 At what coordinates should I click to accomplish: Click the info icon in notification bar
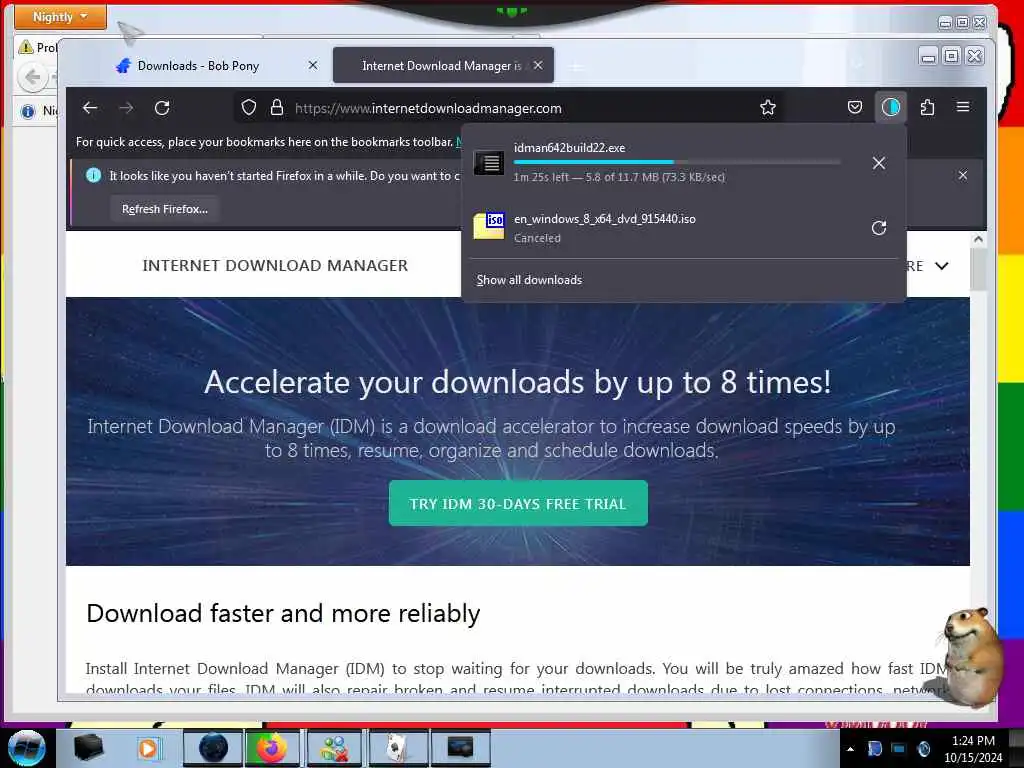point(93,175)
